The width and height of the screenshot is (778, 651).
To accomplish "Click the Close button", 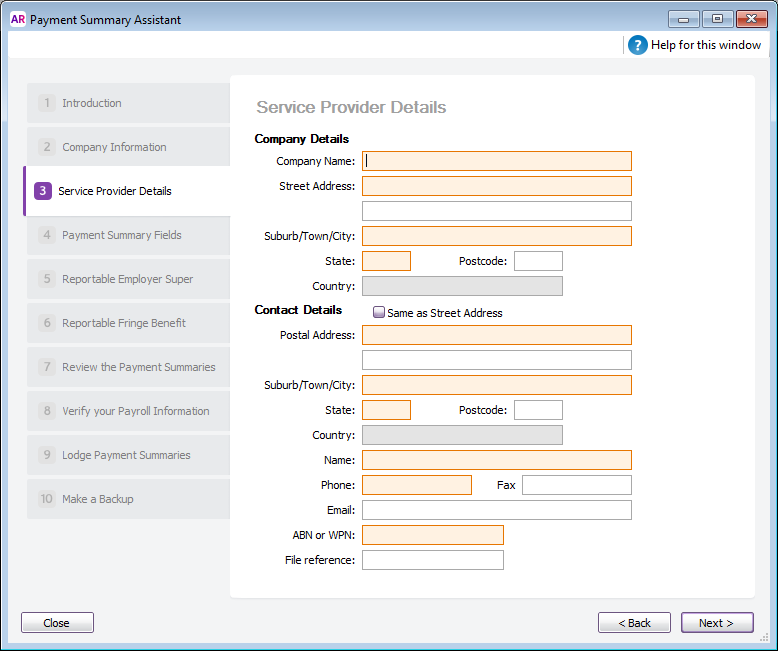I will click(x=57, y=623).
